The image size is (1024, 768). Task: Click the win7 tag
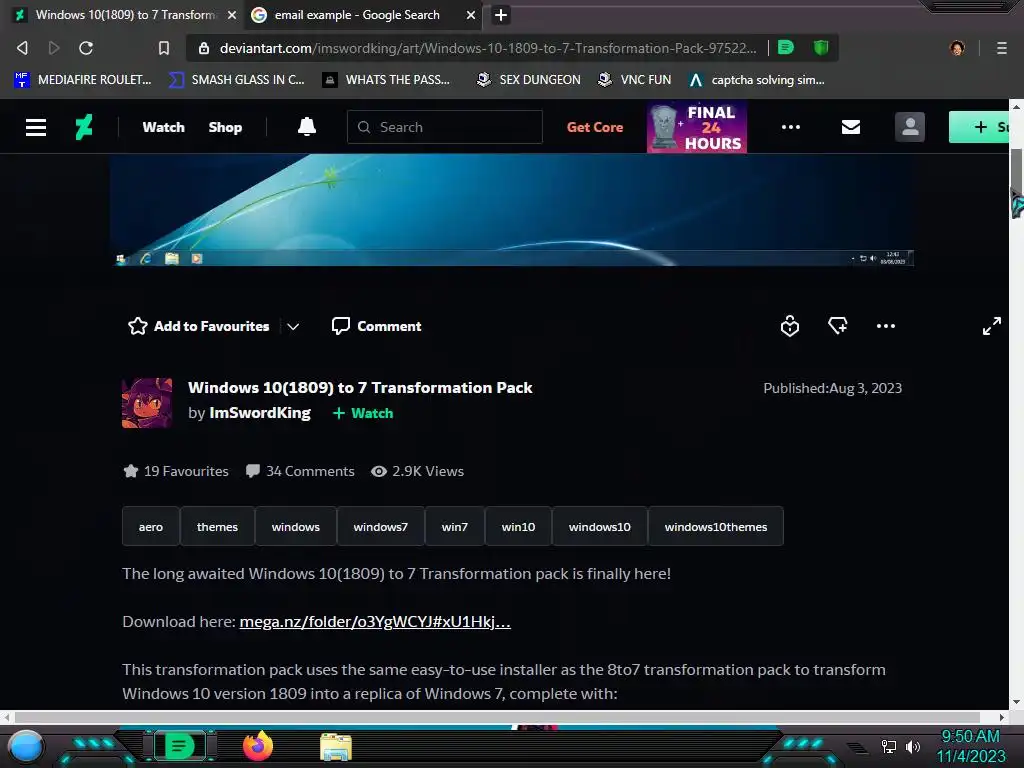(x=455, y=526)
